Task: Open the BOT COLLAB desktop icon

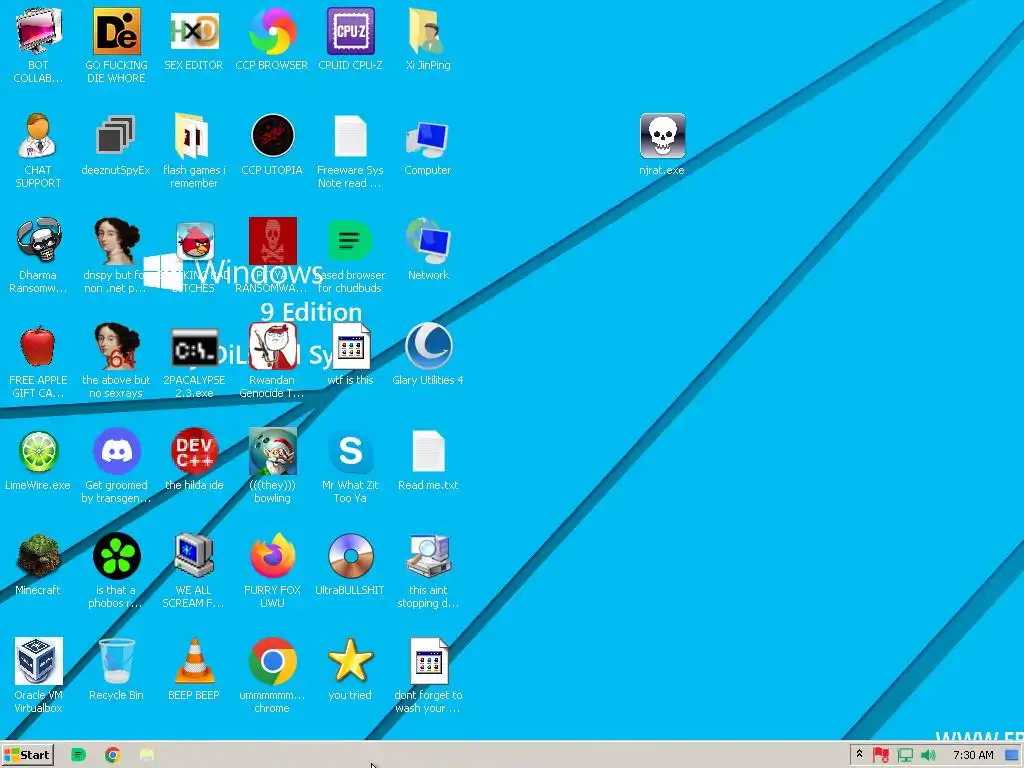Action: pos(38,44)
